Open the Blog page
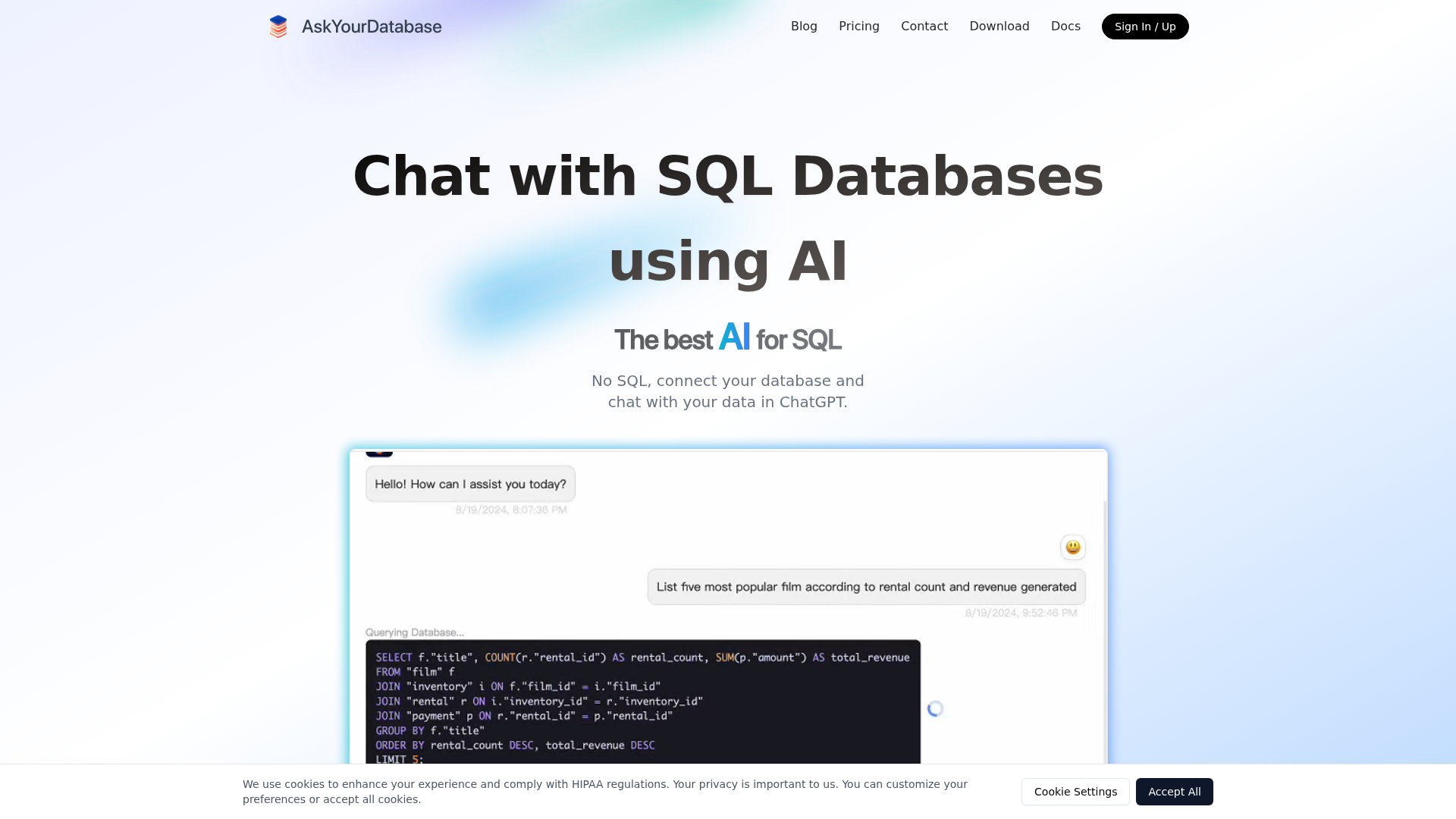 click(804, 27)
